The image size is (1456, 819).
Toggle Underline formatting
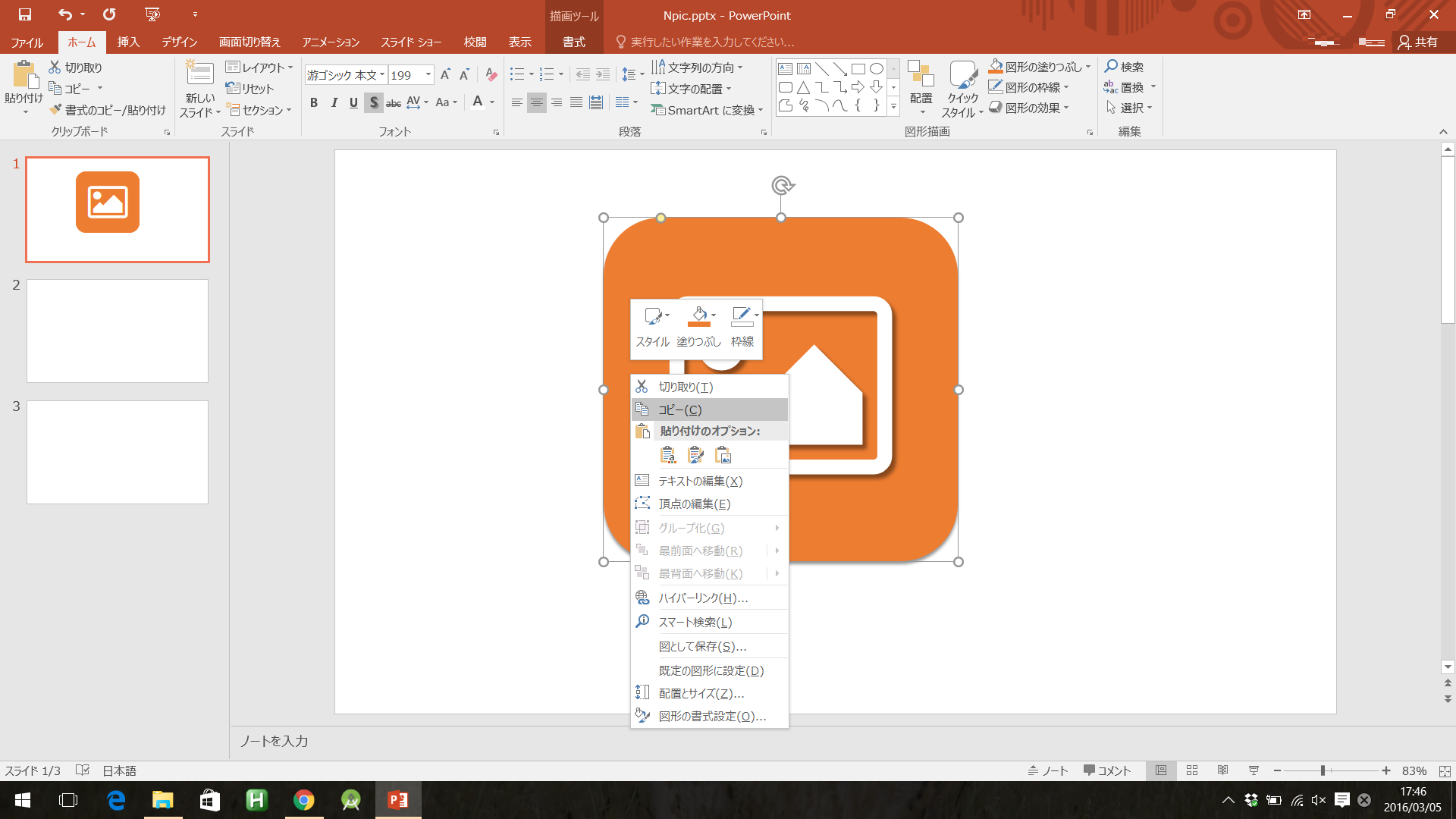tap(353, 102)
